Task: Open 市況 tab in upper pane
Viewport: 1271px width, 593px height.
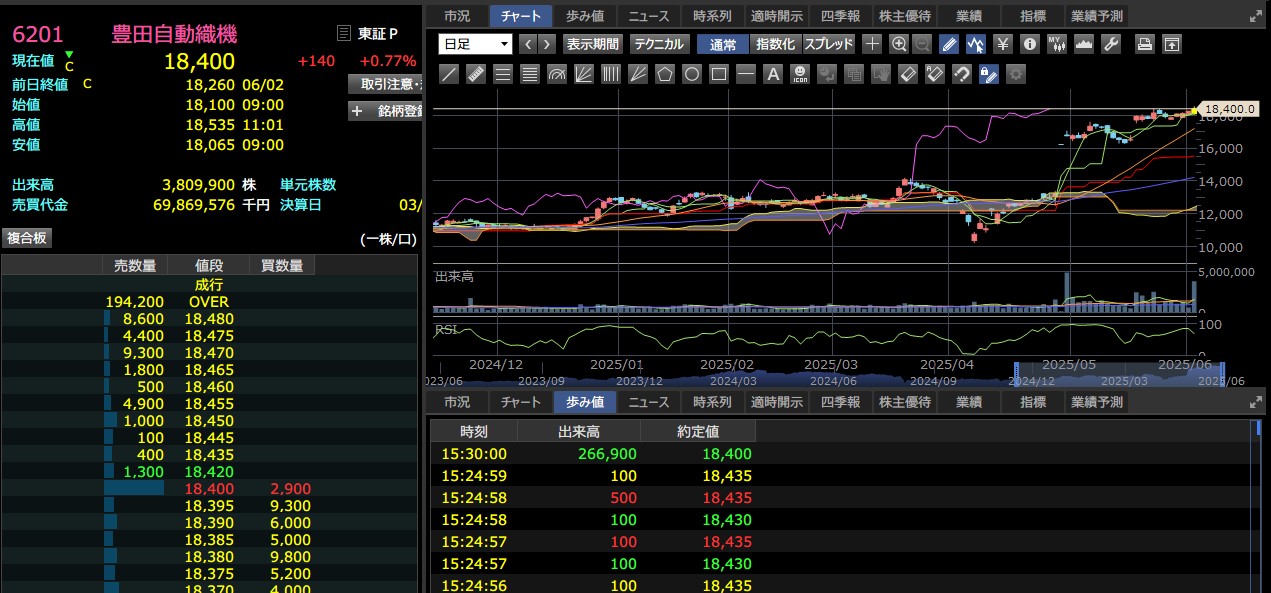Action: pyautogui.click(x=457, y=16)
